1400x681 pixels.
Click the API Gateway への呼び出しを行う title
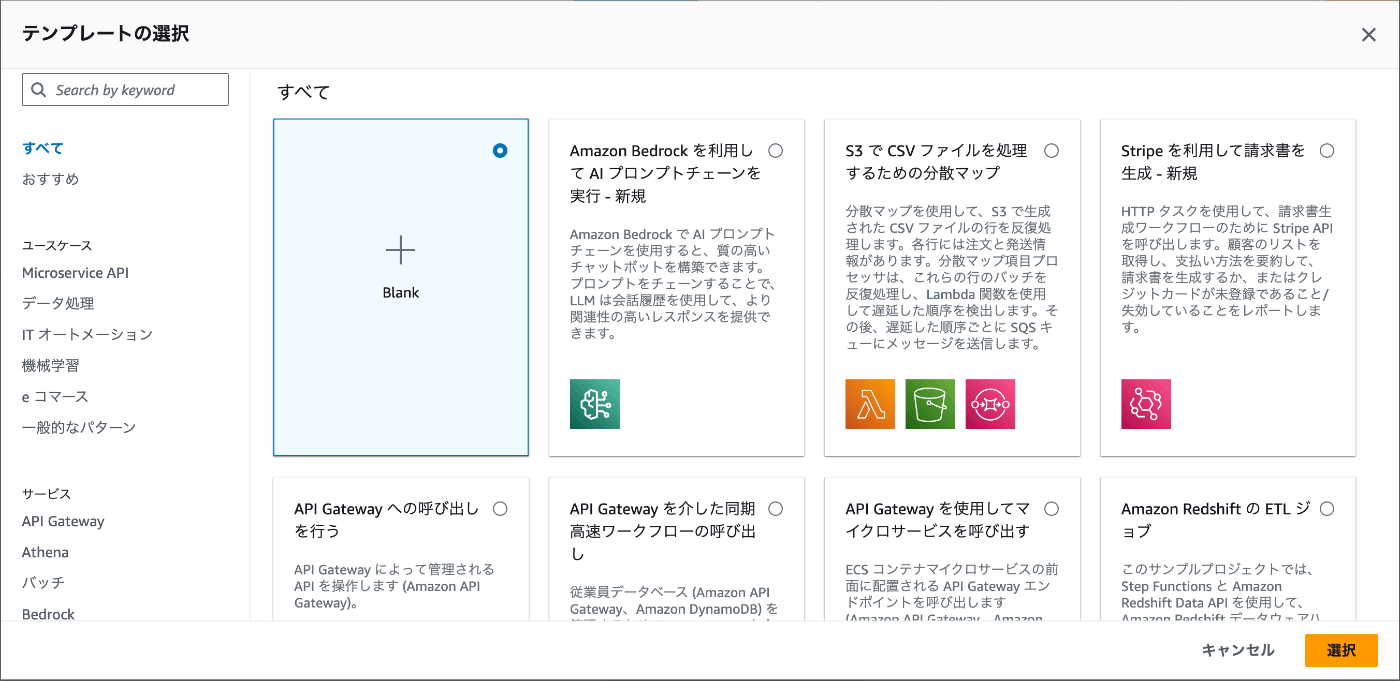click(x=387, y=520)
